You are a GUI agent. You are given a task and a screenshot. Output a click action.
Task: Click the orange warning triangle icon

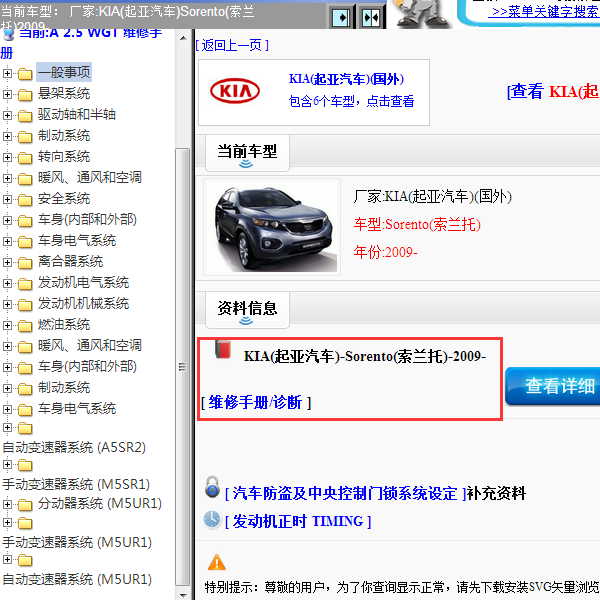pyautogui.click(x=217, y=562)
